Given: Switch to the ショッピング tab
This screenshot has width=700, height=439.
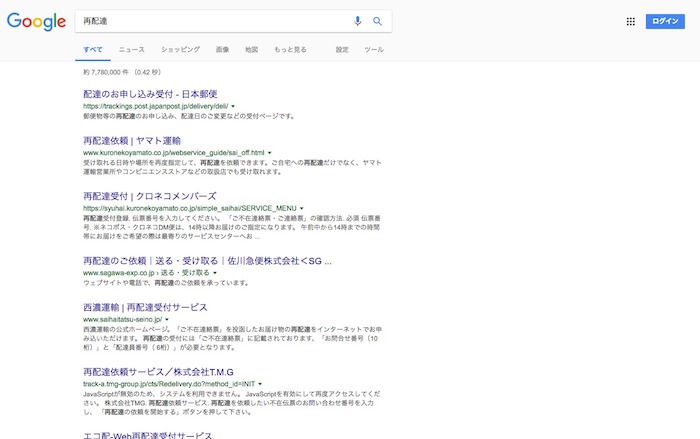Looking at the screenshot, I should pos(180,49).
